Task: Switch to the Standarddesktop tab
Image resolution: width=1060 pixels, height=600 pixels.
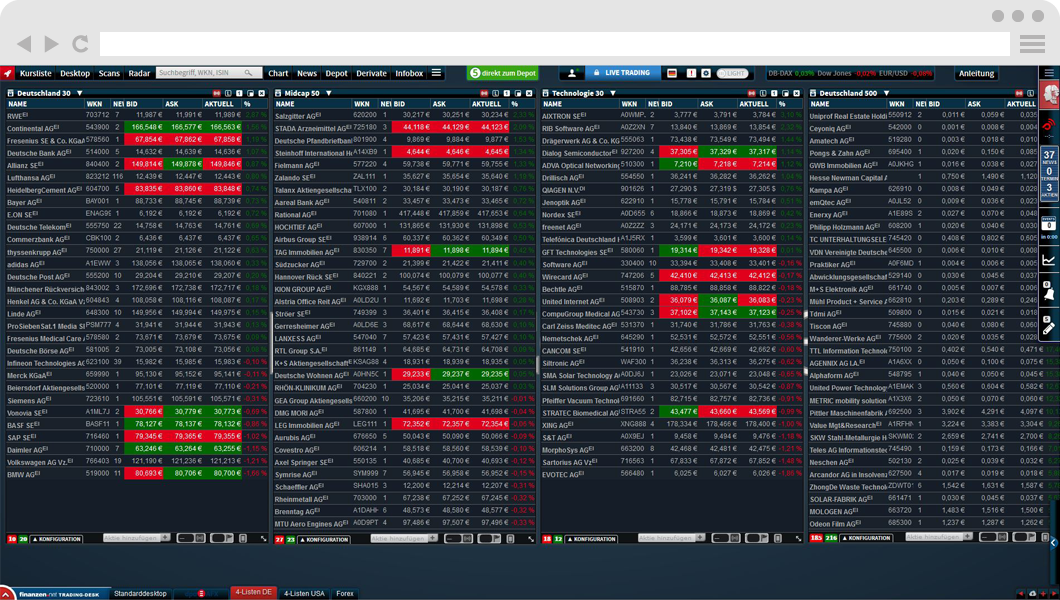Action: [140, 593]
